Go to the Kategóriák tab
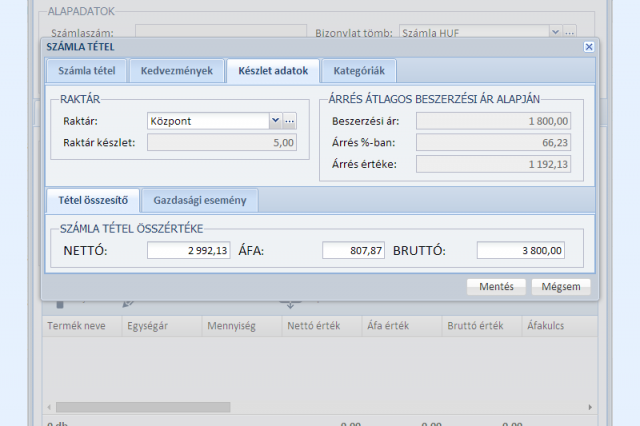 tap(364, 71)
